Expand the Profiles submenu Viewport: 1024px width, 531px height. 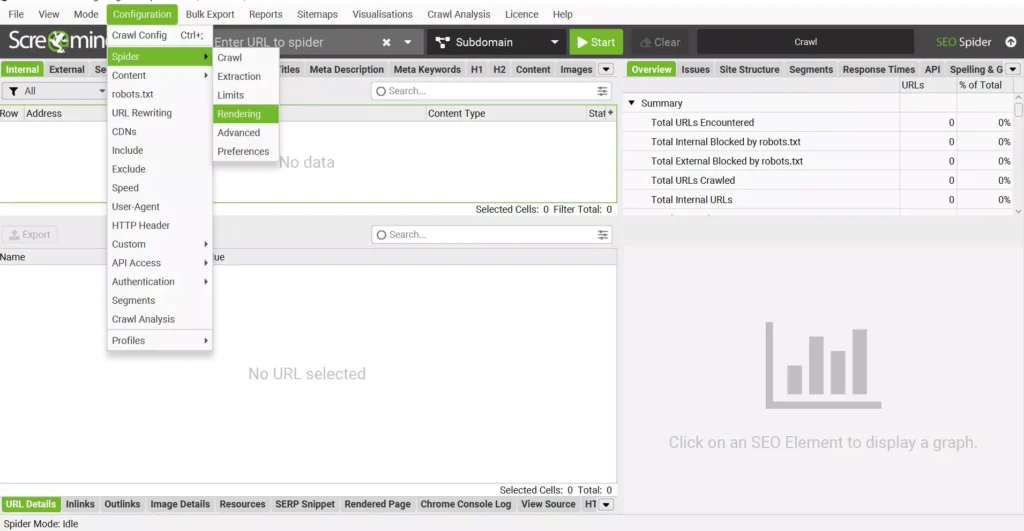pyautogui.click(x=159, y=341)
